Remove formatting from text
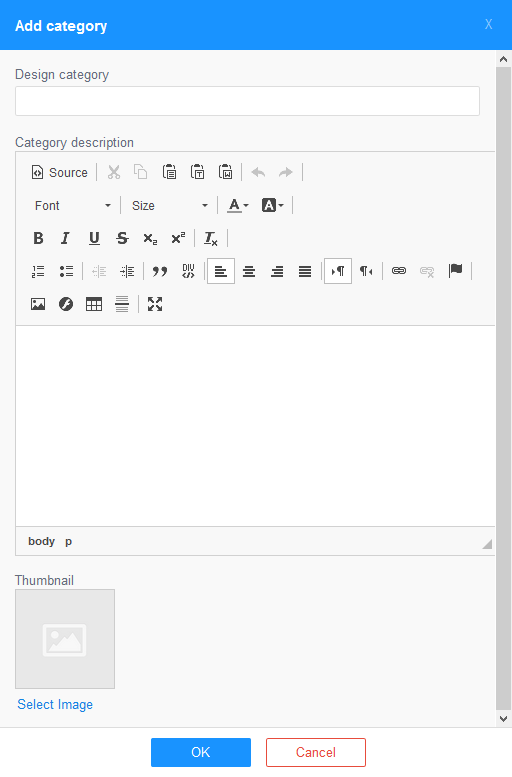 click(x=211, y=238)
